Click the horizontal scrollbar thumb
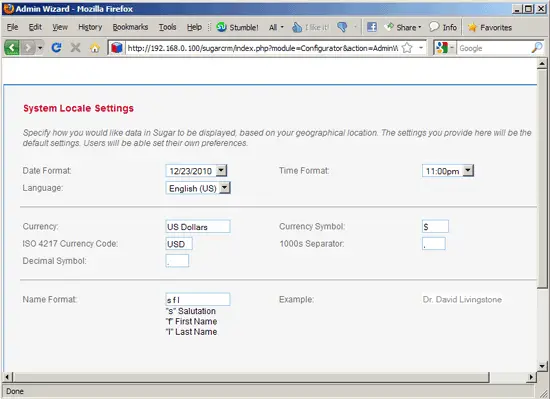Image resolution: width=550 pixels, height=399 pixels. pos(251,377)
